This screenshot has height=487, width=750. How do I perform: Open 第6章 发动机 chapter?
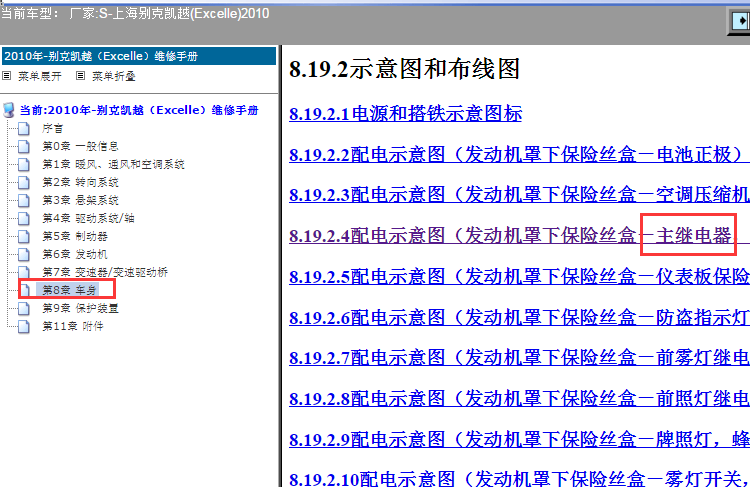coord(75,255)
